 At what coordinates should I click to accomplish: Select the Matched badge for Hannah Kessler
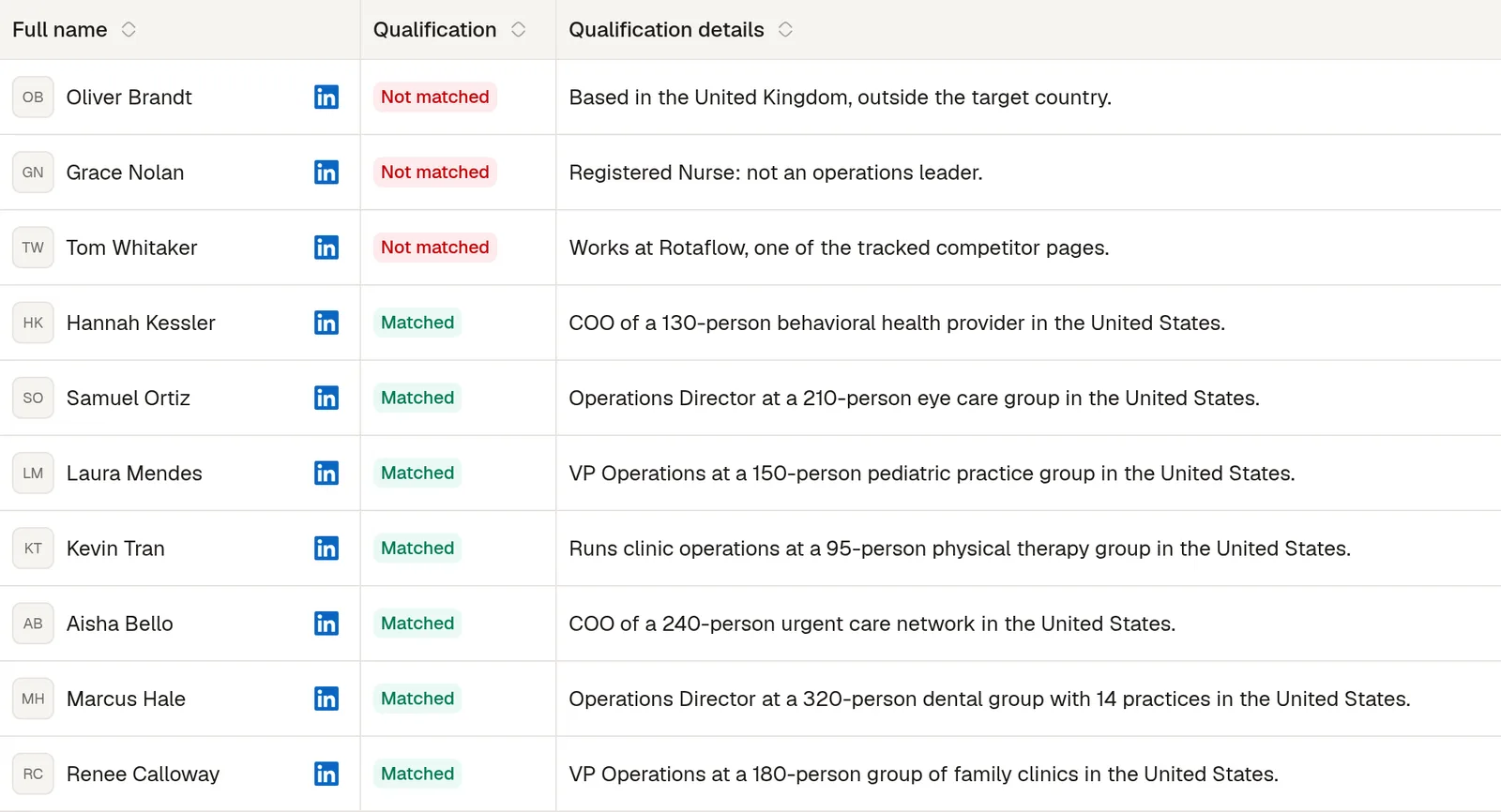pyautogui.click(x=417, y=323)
